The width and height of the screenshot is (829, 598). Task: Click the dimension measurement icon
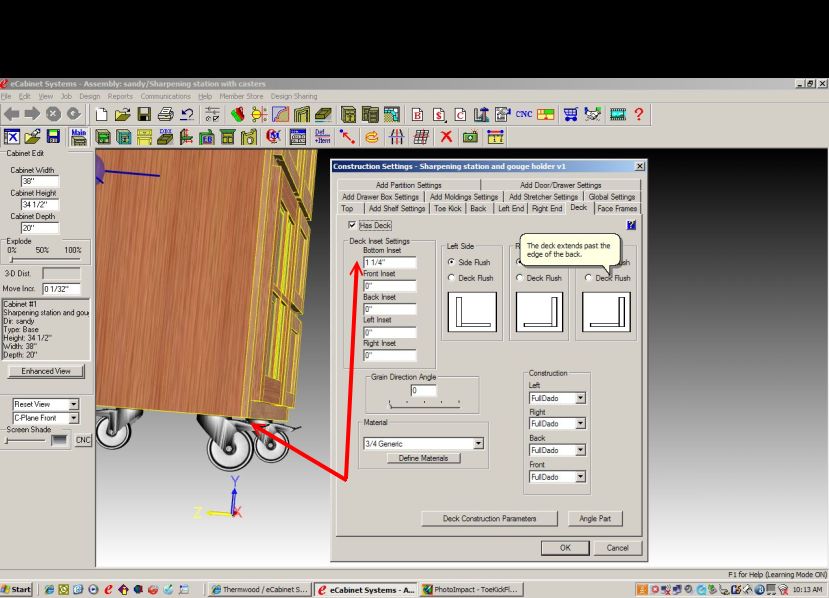(x=495, y=137)
